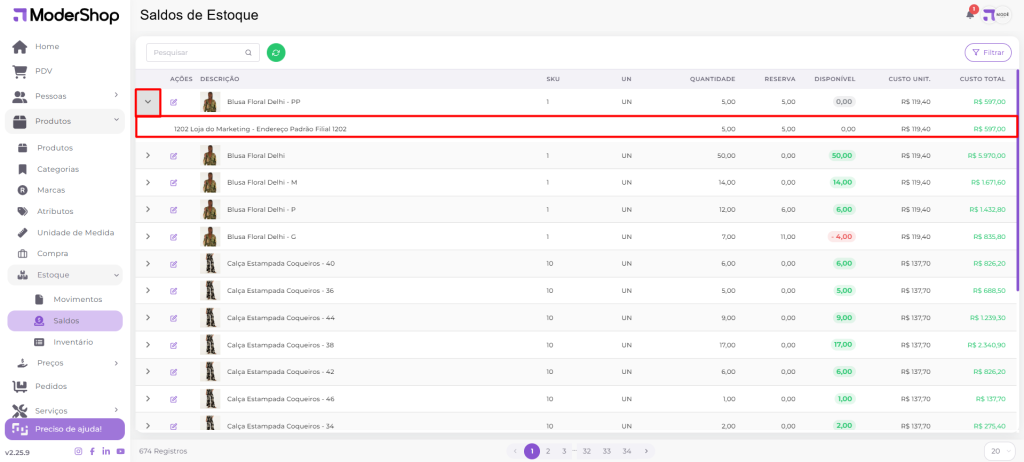Open the Instagram icon in footer
The image size is (1024, 462).
pos(78,451)
